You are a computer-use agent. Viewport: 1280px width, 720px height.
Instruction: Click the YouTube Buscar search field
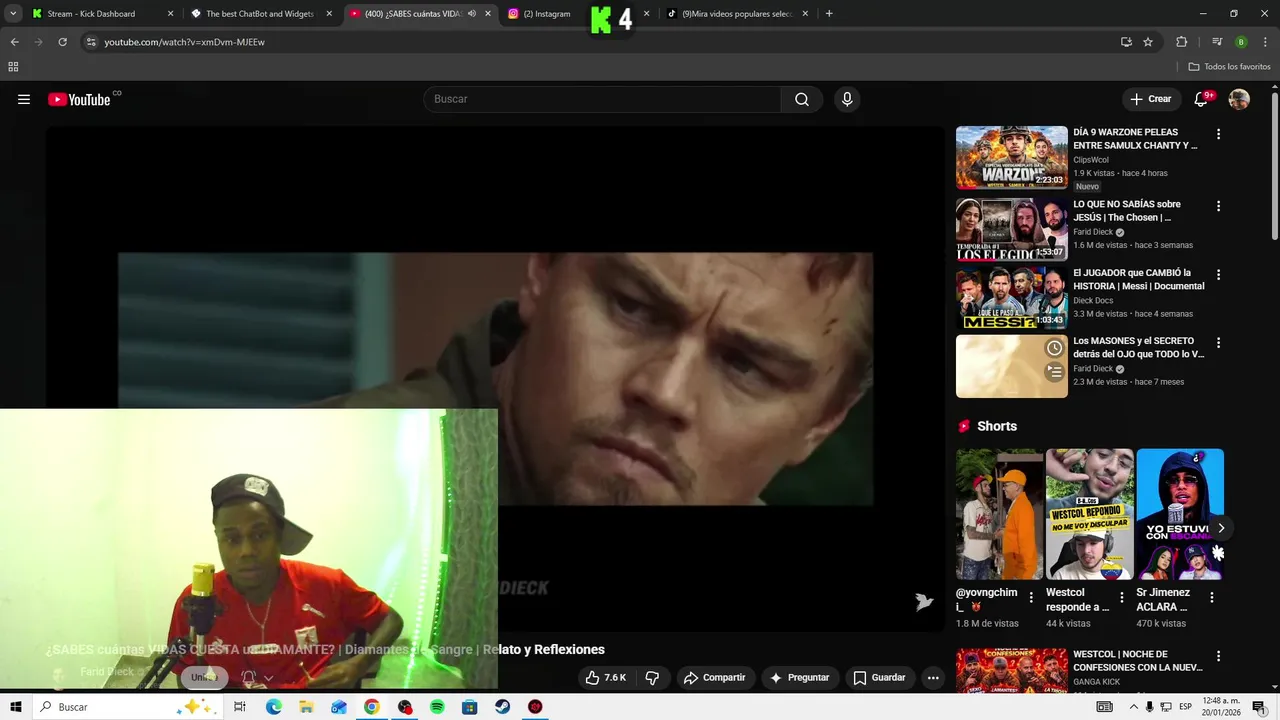602,99
